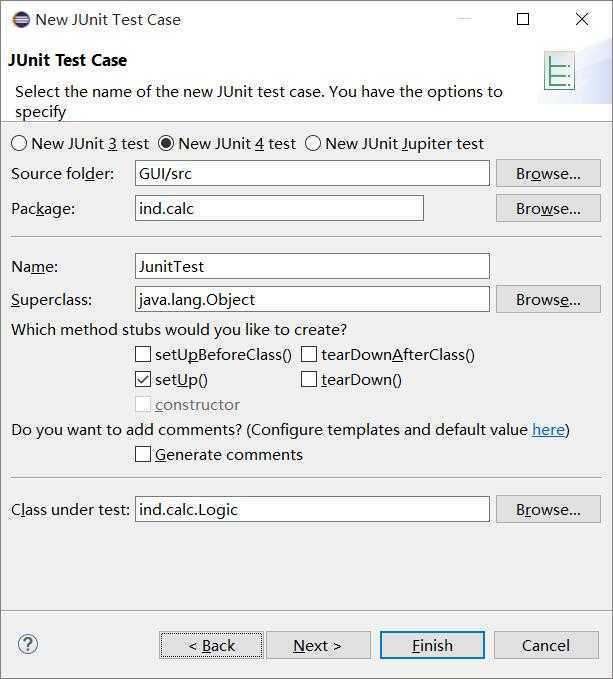Browse for the Superclass

[548, 299]
